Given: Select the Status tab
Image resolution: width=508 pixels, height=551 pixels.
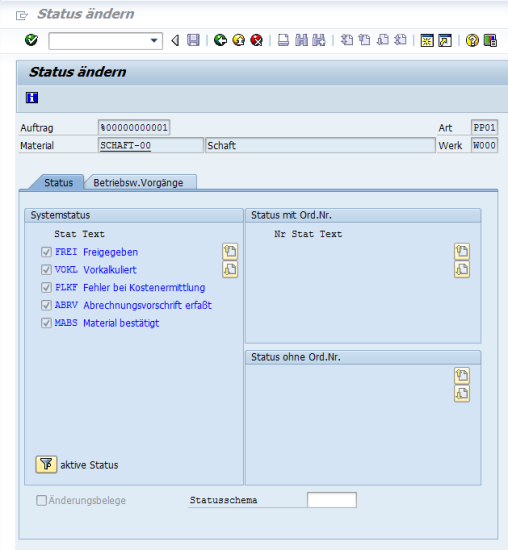Looking at the screenshot, I should point(58,182).
